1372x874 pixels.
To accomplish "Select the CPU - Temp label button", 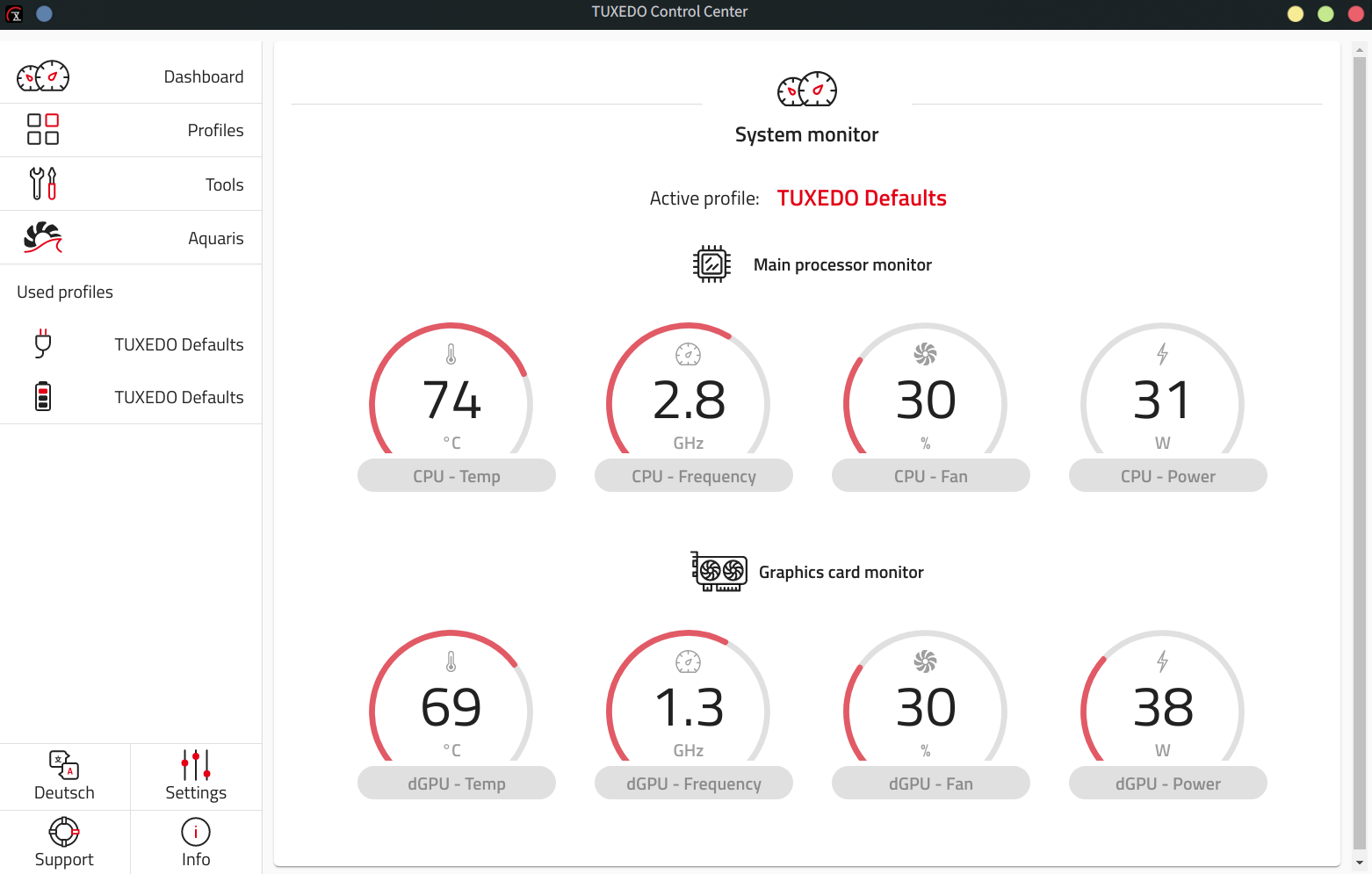I will 456,476.
